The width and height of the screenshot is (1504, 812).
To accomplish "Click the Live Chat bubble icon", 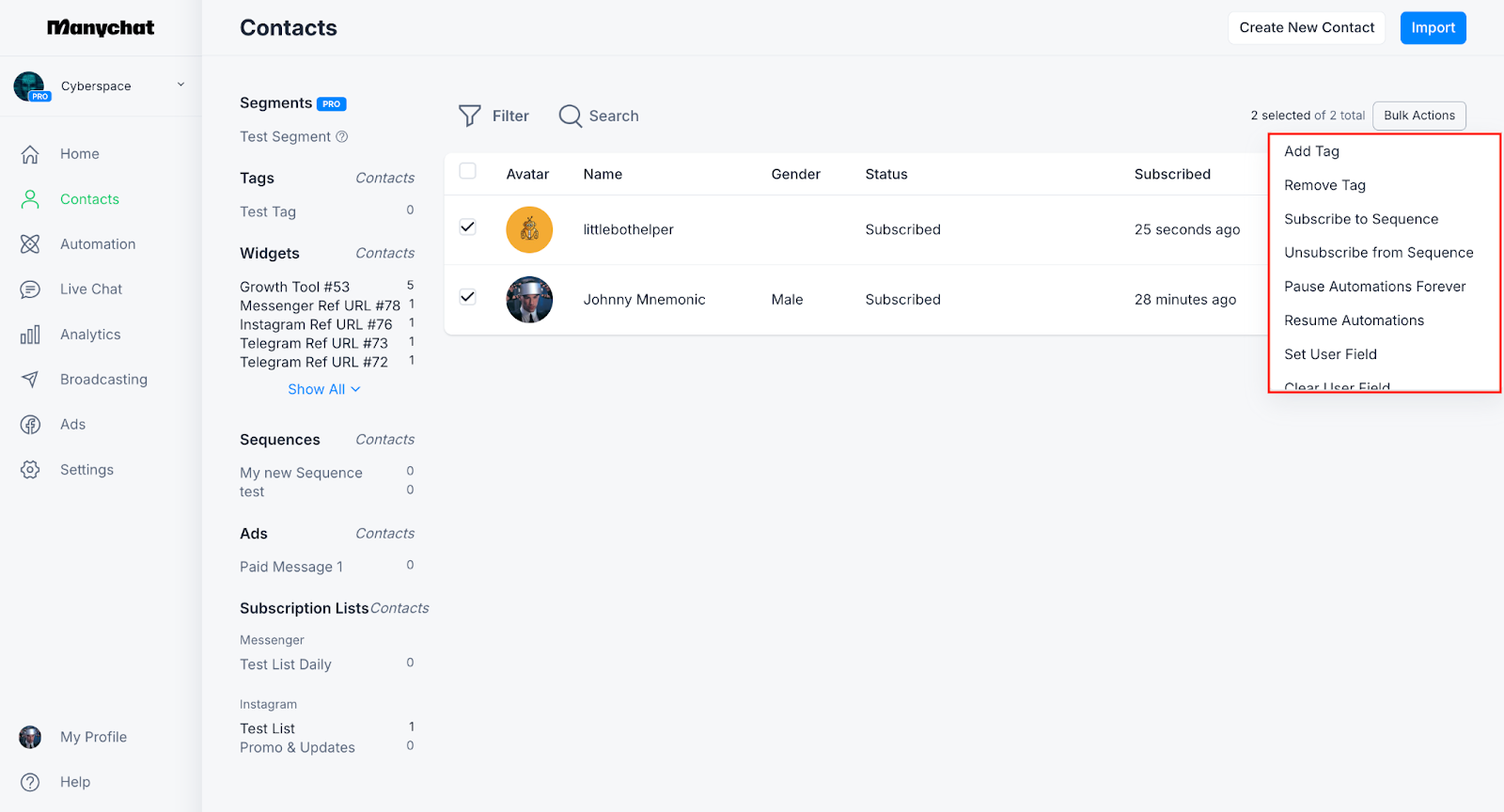I will (30, 289).
